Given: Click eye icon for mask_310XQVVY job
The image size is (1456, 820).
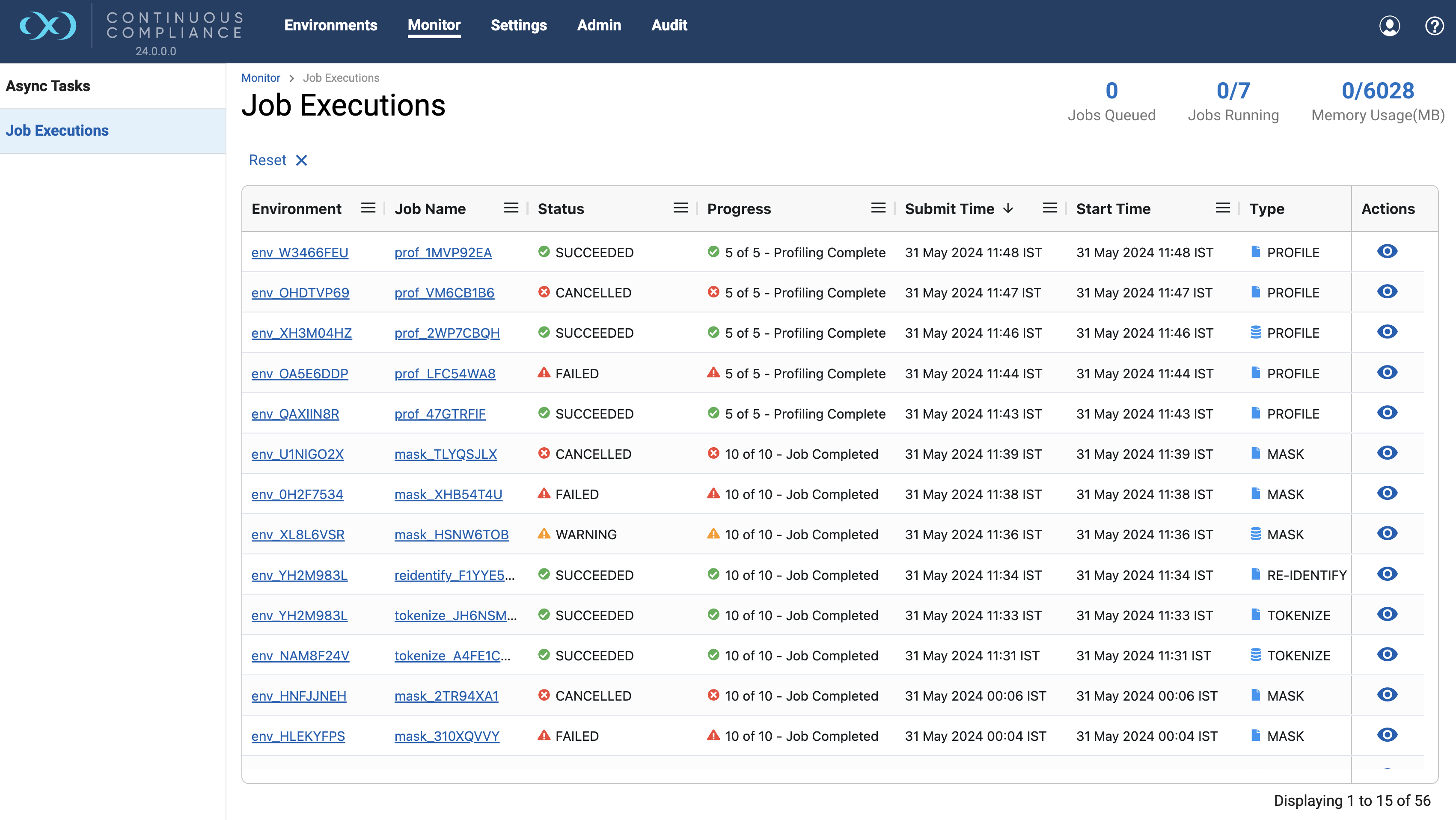Looking at the screenshot, I should pyautogui.click(x=1387, y=735).
